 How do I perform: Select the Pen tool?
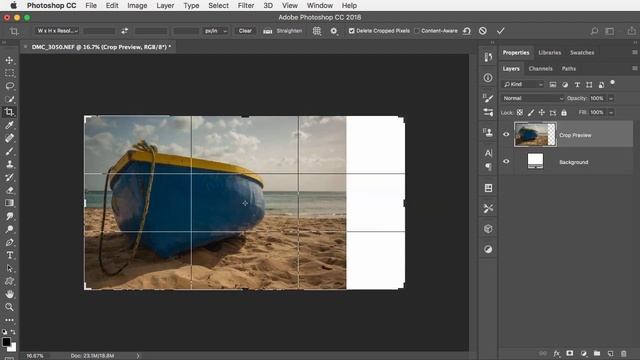point(9,242)
